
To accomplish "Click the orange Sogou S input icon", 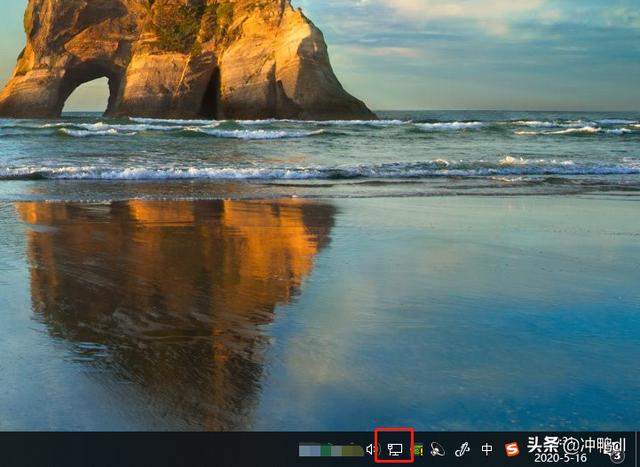I will coord(512,450).
